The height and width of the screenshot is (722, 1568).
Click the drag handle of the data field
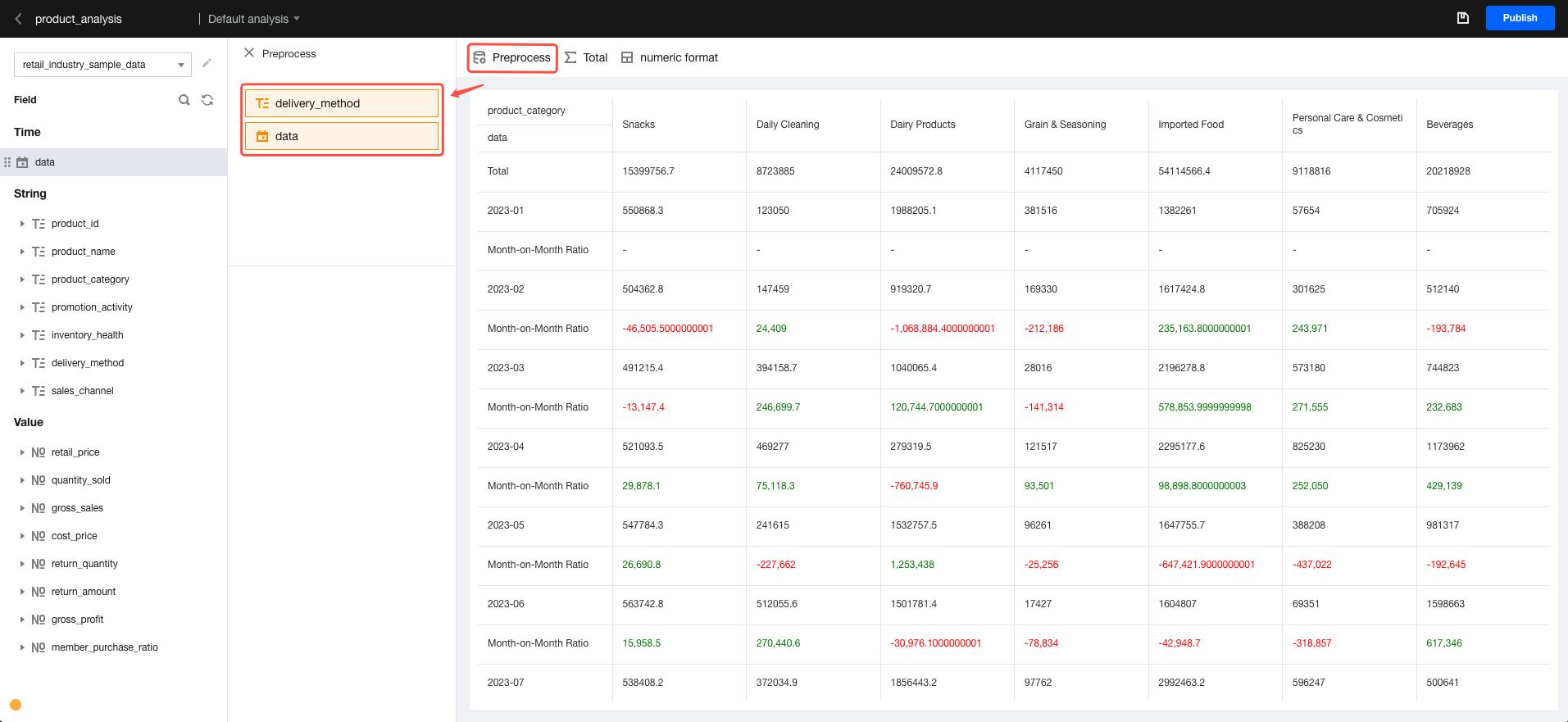(x=7, y=162)
